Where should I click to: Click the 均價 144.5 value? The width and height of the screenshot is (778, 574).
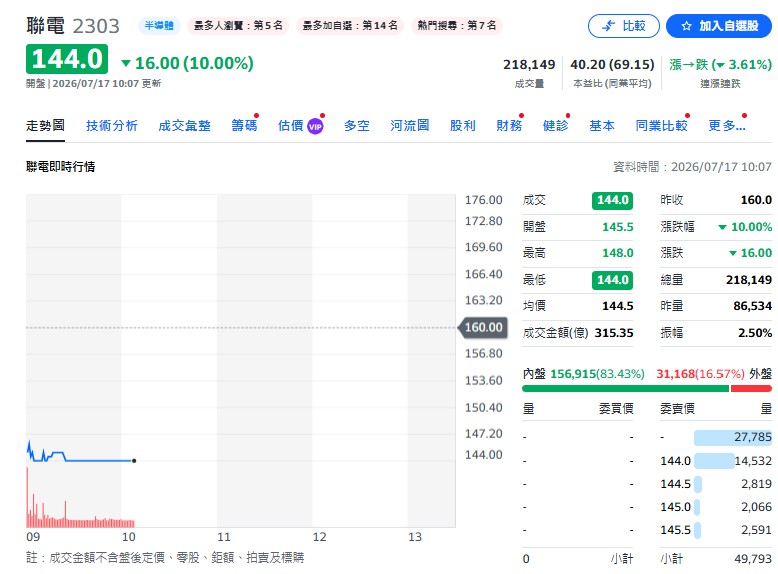click(618, 306)
